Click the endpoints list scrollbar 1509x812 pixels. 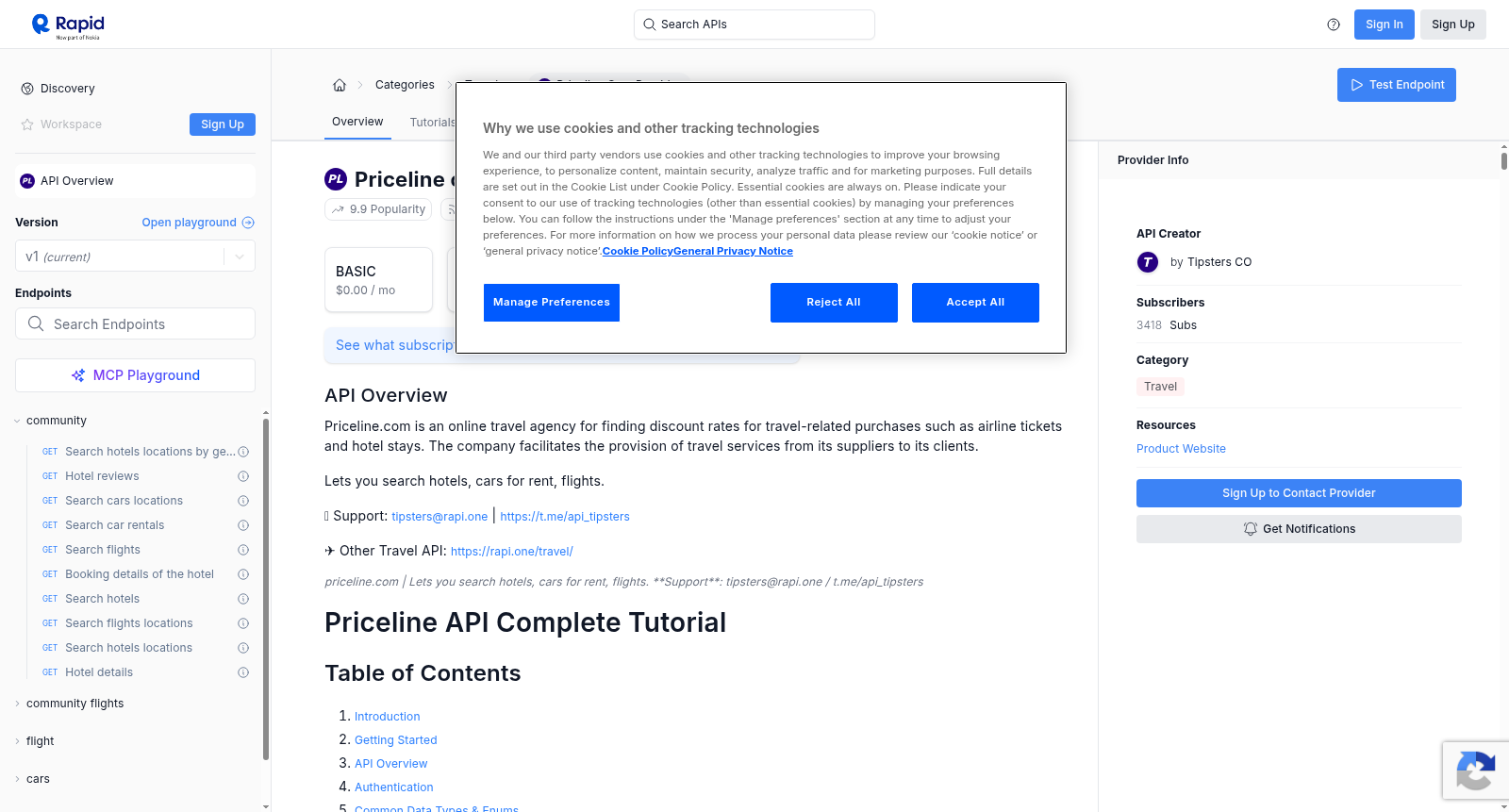click(266, 588)
